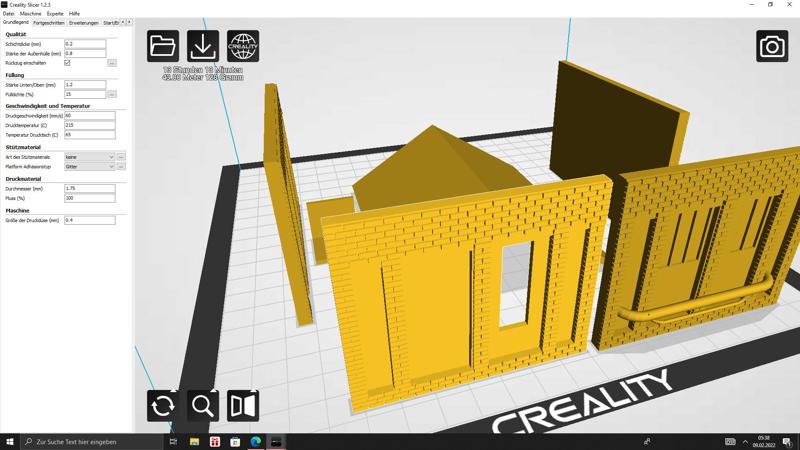800x450 pixels.
Task: Open the red gift app in taskbar
Action: 215,442
